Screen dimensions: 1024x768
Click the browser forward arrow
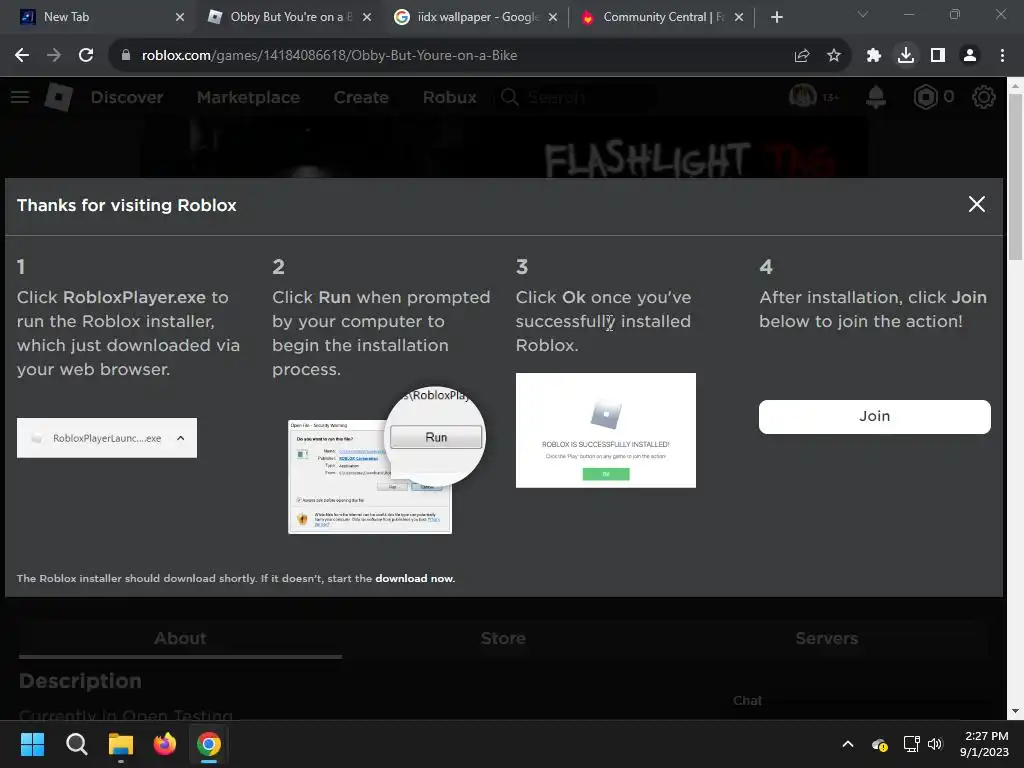click(54, 56)
